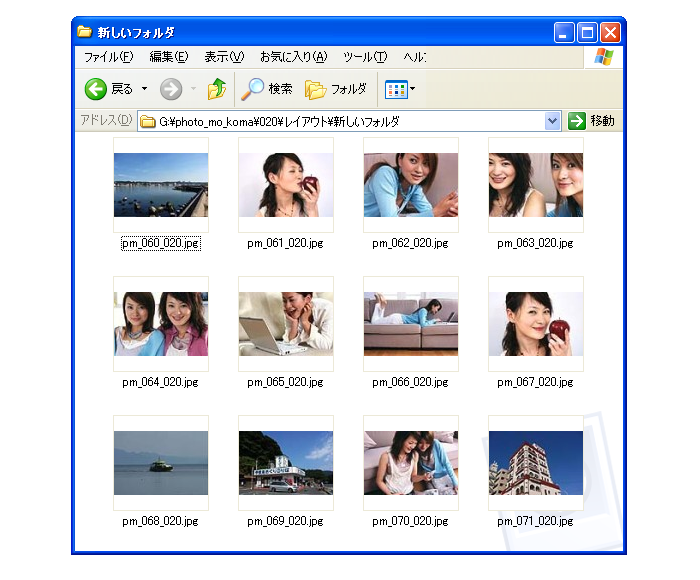Close the 新しいフォルダ window
Image resolution: width=700 pixels, height=580 pixels.
610,33
